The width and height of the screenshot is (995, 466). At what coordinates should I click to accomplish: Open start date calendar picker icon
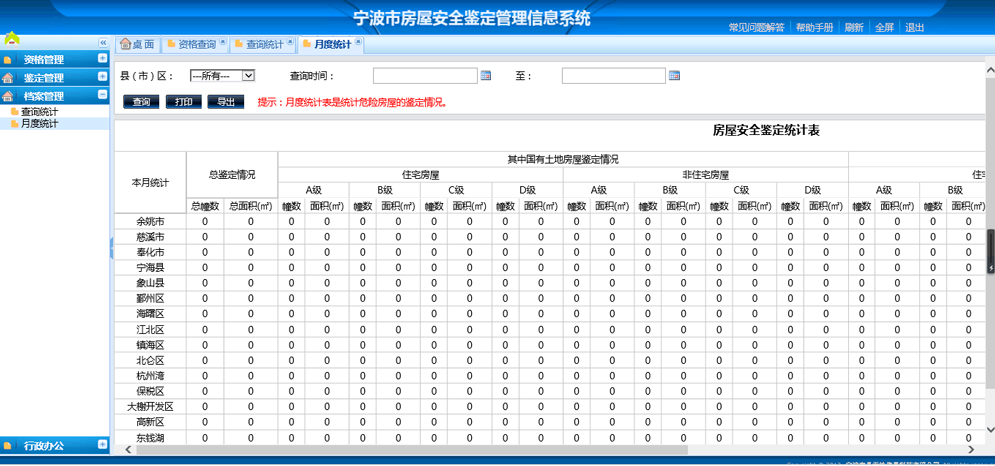[486, 76]
